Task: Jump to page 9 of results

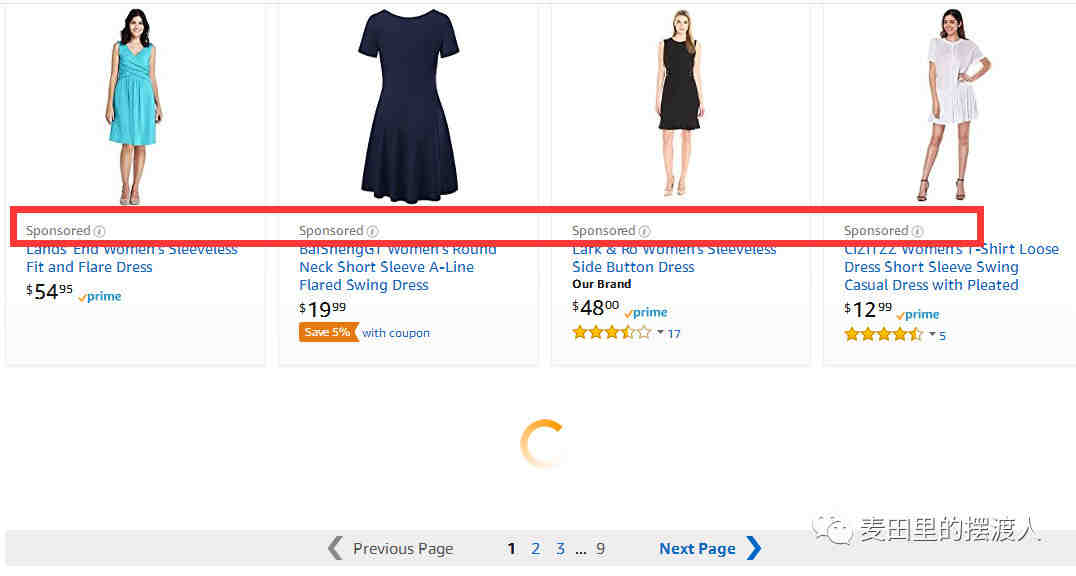Action: point(600,549)
